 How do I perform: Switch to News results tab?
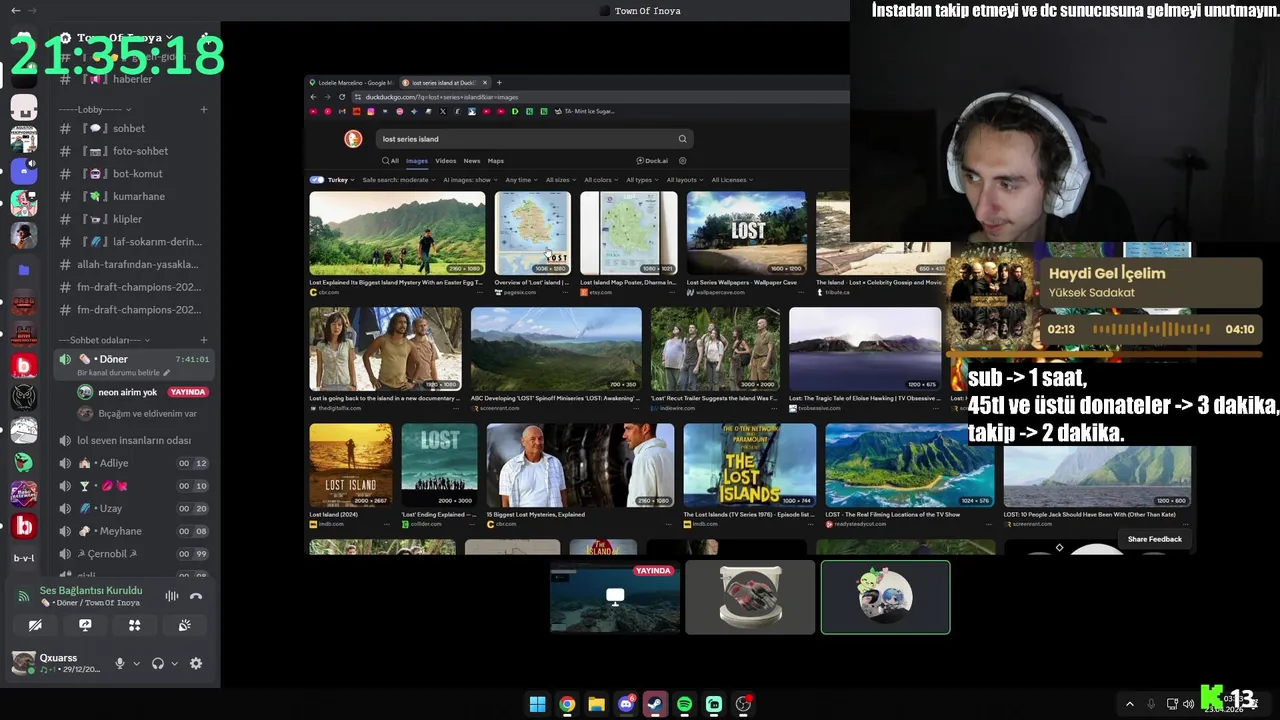click(472, 161)
